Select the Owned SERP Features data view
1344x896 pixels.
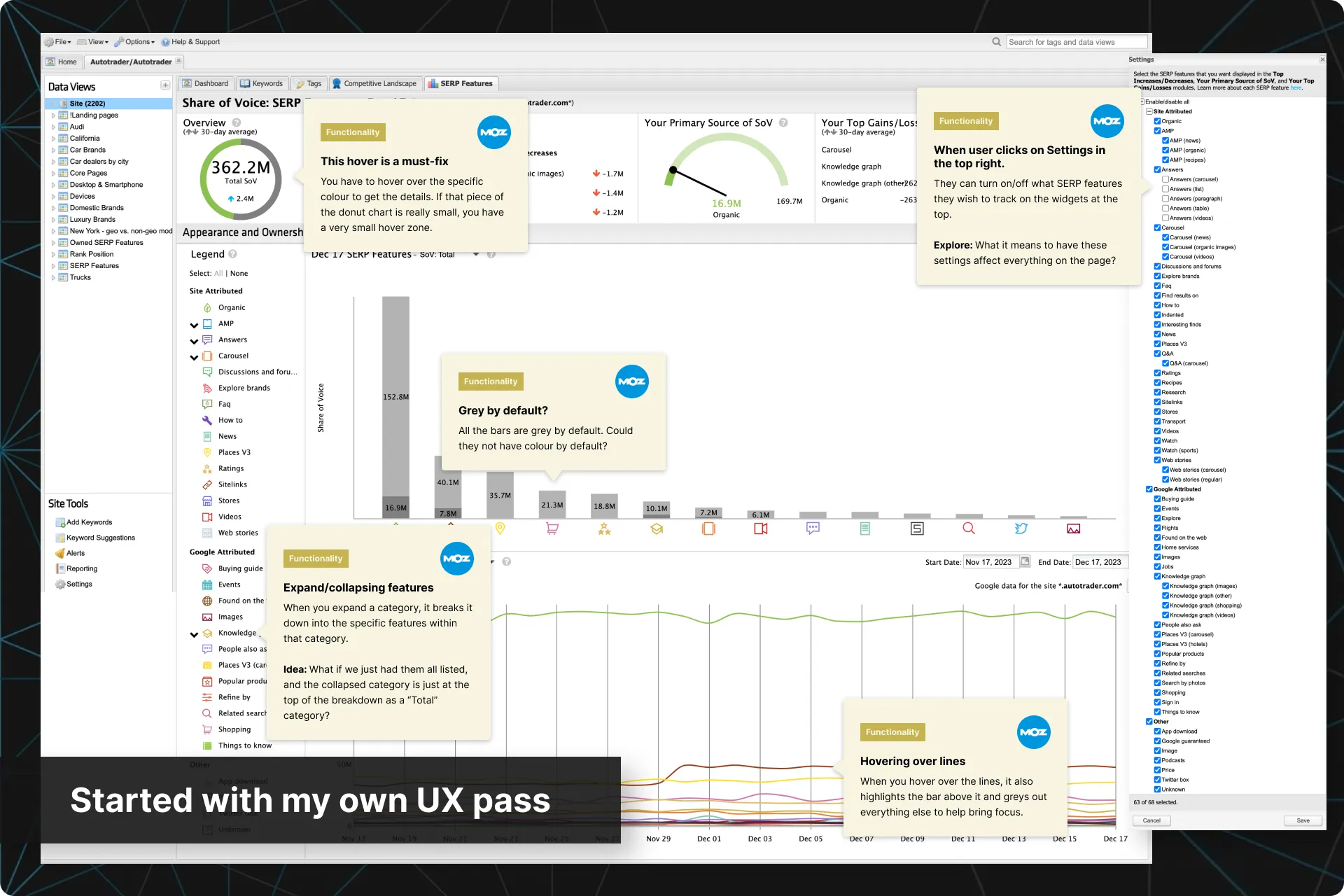click(106, 242)
